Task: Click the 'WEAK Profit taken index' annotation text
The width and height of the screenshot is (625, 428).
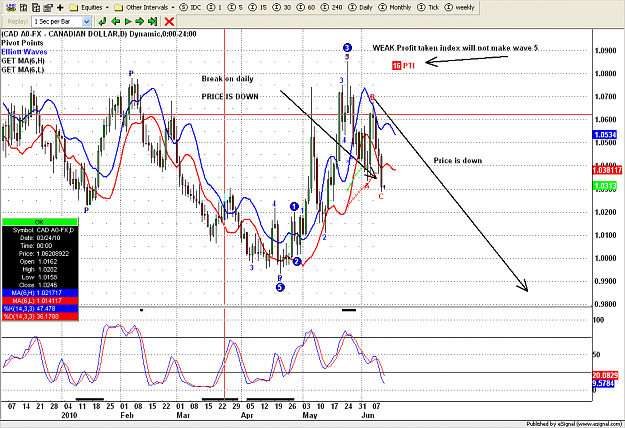Action: pyautogui.click(x=415, y=48)
